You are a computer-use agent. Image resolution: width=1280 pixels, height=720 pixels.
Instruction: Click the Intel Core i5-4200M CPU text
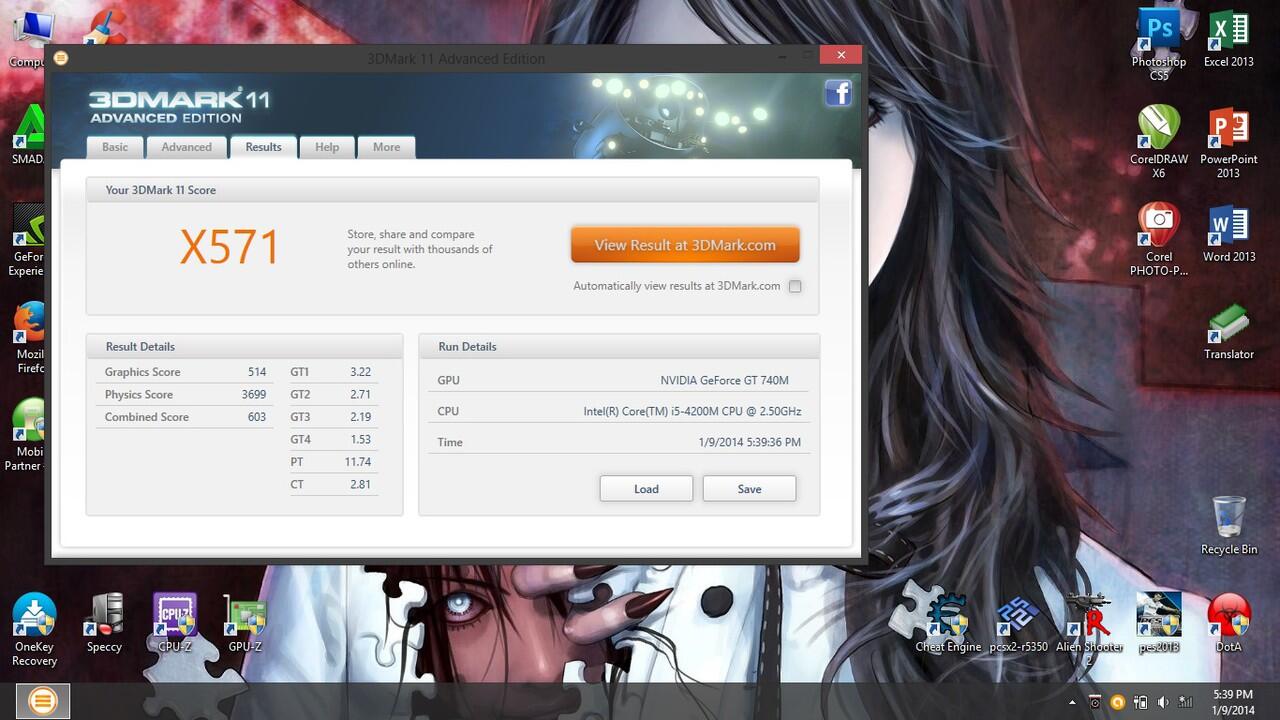pos(692,411)
